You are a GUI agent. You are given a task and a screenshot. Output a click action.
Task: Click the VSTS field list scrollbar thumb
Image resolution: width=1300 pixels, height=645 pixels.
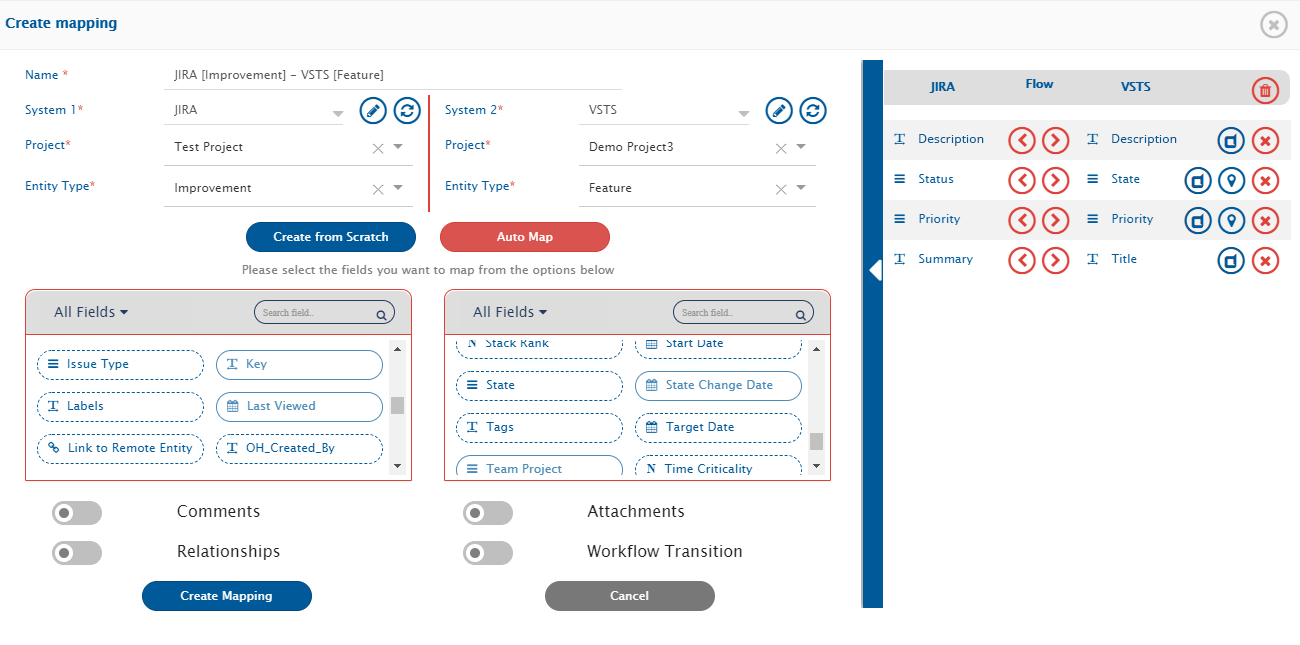(816, 441)
